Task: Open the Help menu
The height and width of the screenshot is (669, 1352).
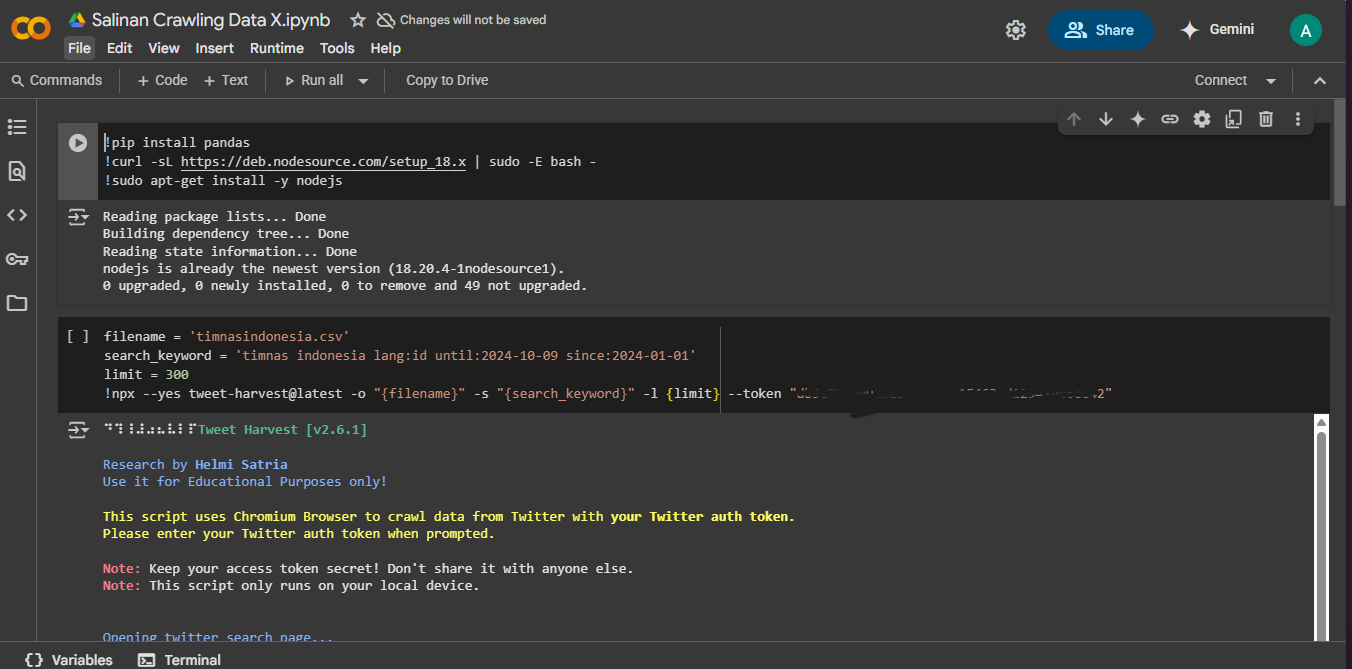Action: pos(385,48)
